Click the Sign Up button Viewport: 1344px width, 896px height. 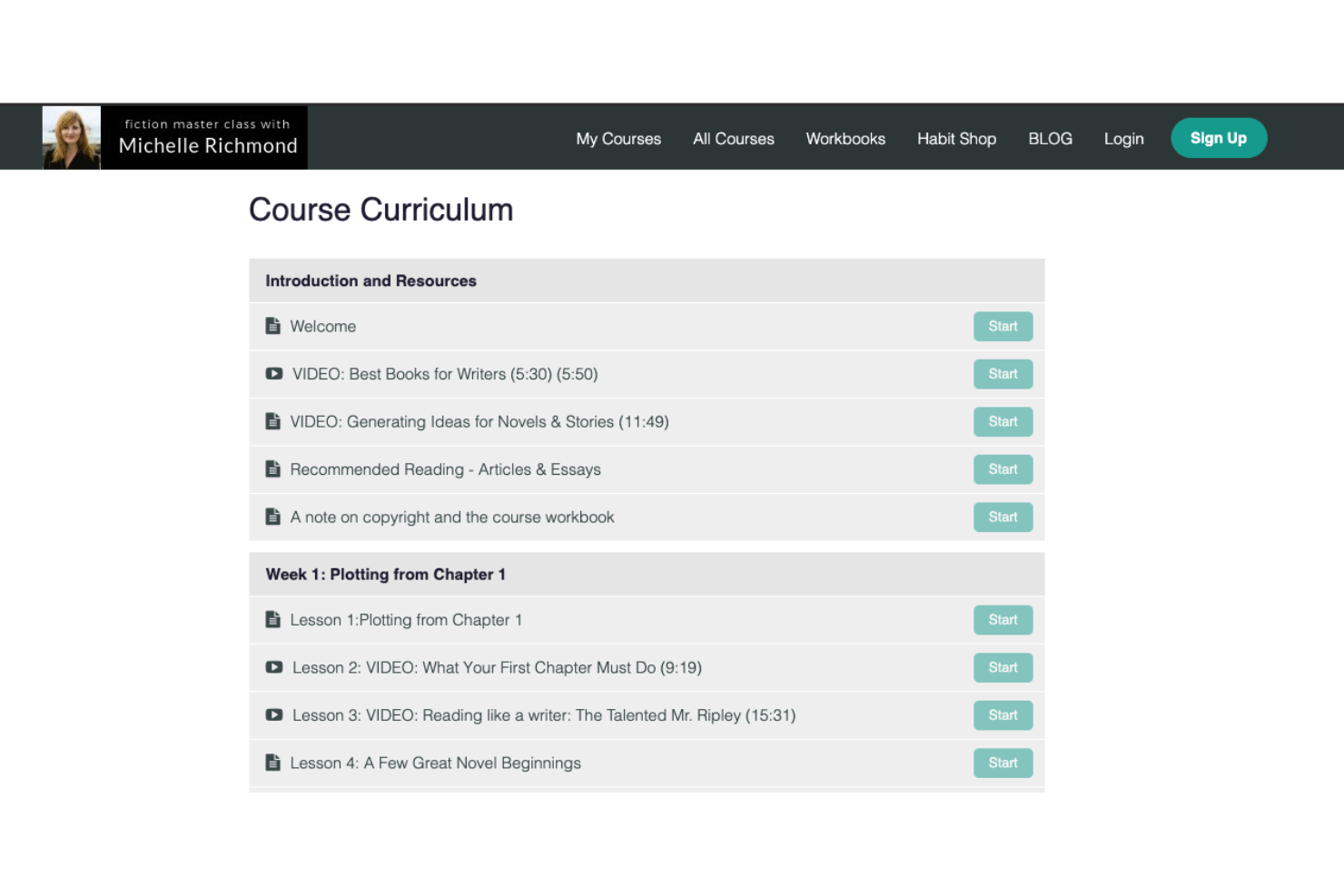pos(1219,137)
